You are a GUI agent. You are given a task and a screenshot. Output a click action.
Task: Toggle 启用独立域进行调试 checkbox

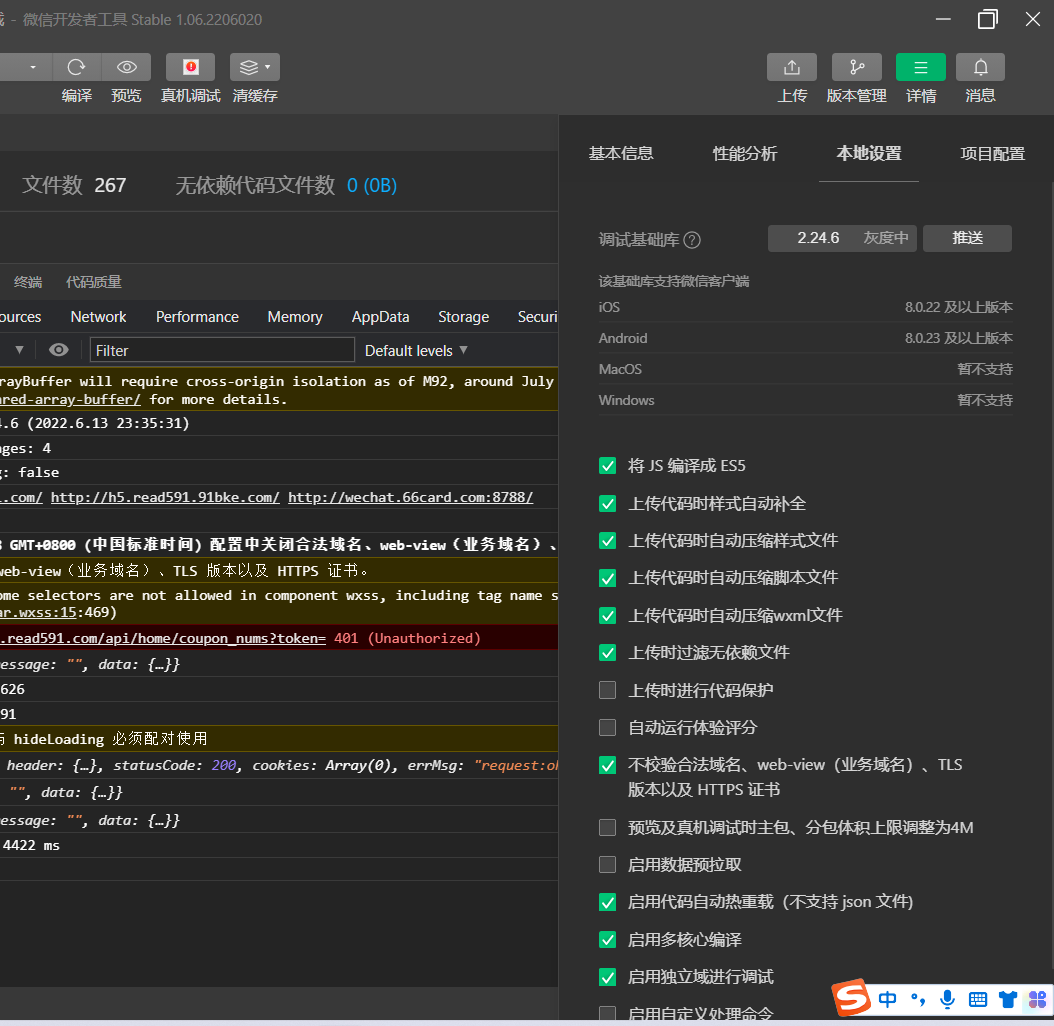608,977
